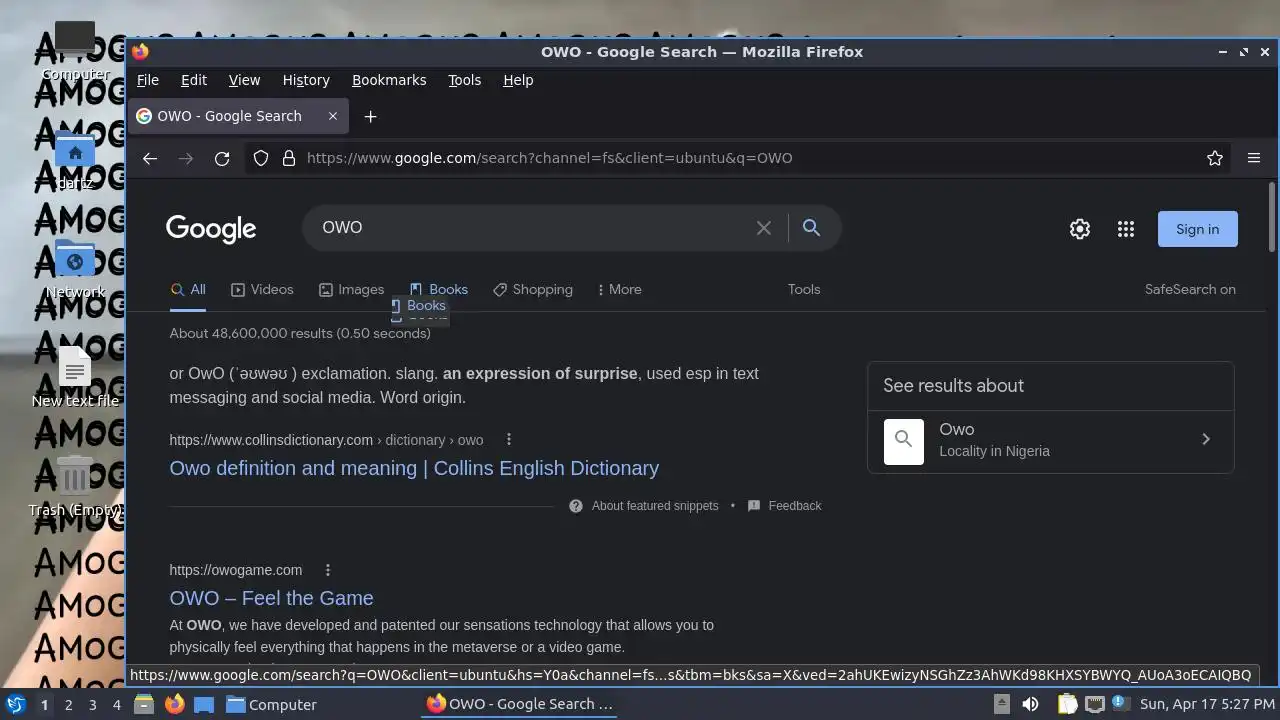Screen dimensions: 1280x720
Task: Bookmark this page with the star icon
Action: click(x=1215, y=158)
